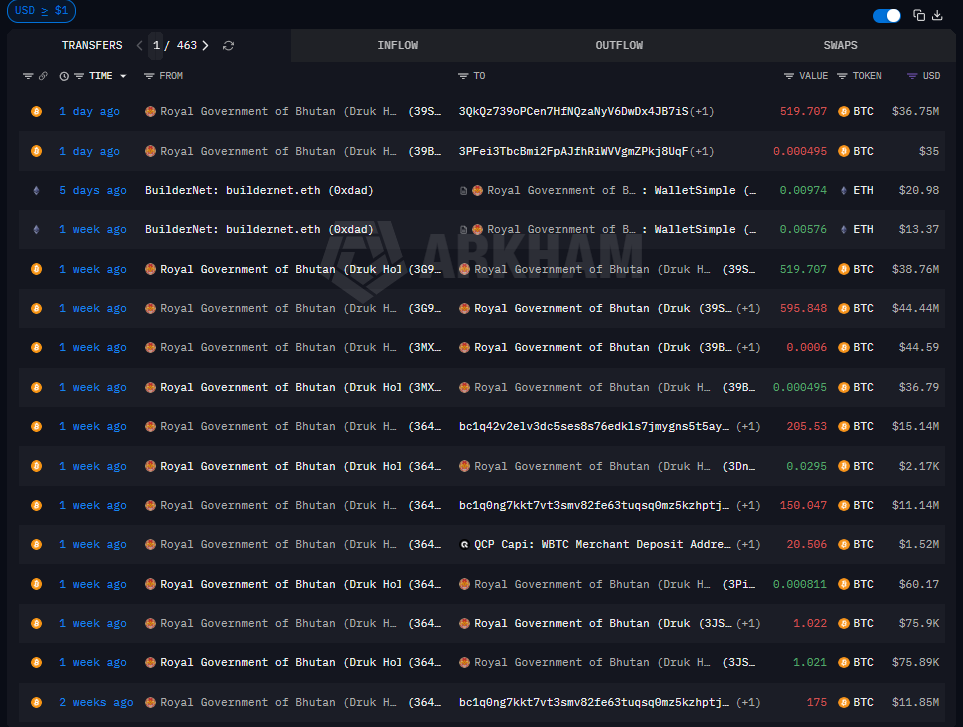963x727 pixels.
Task: Open the TOKEN column filter icon
Action: (842, 76)
